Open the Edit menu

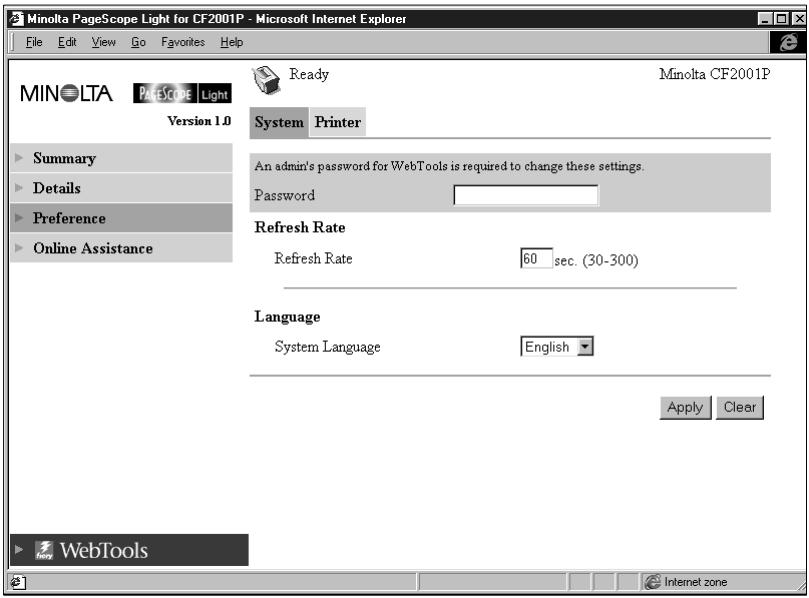tap(67, 42)
